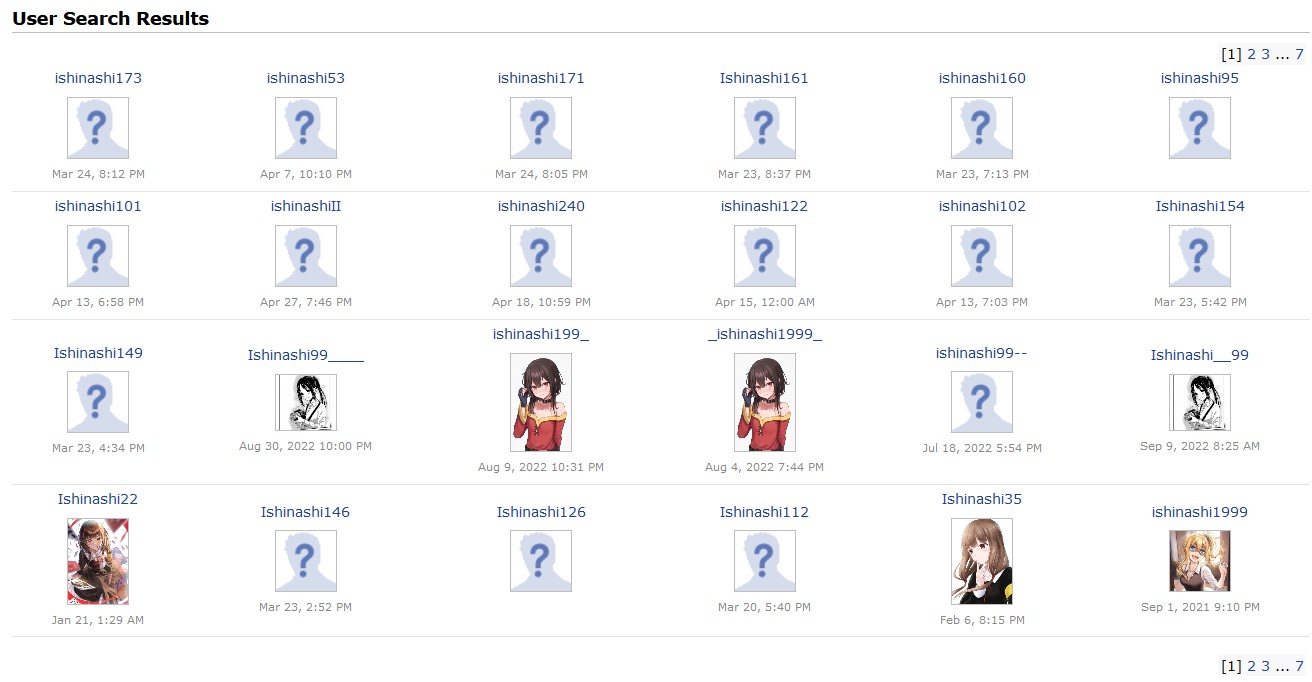
Task: Visit ishinashiII profile link
Action: (306, 206)
